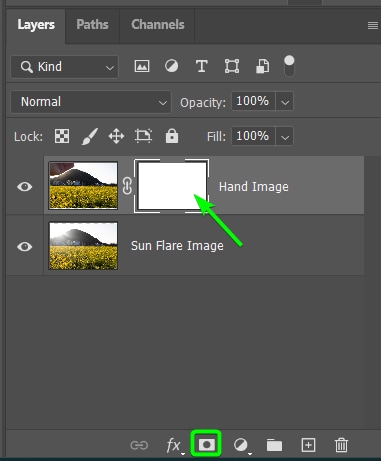Screen dimensions: 381x461
Task: Click mask link chain on Hand Image
Action: (127, 186)
